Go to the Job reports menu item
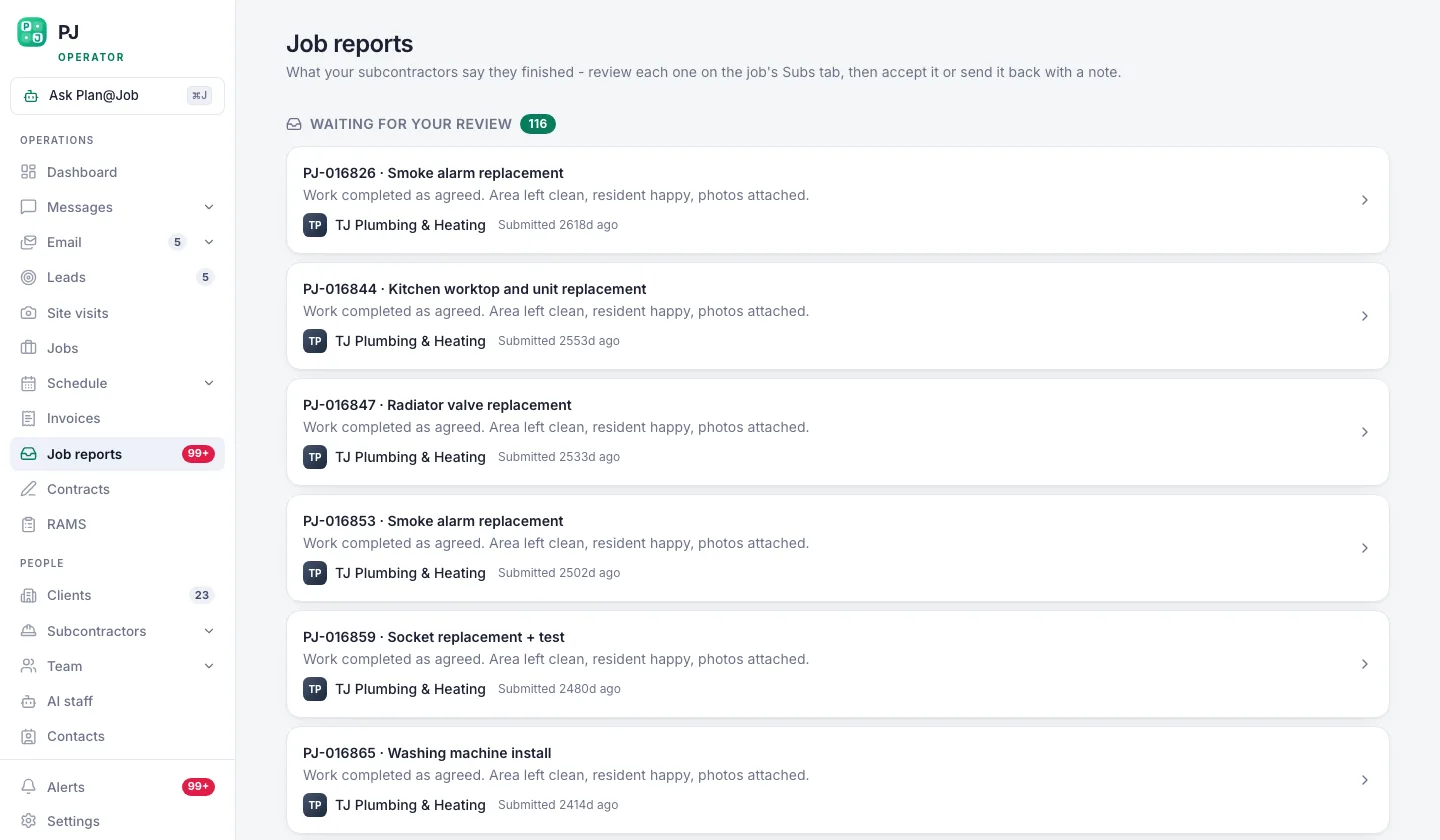The height and width of the screenshot is (840, 1440). click(x=117, y=454)
